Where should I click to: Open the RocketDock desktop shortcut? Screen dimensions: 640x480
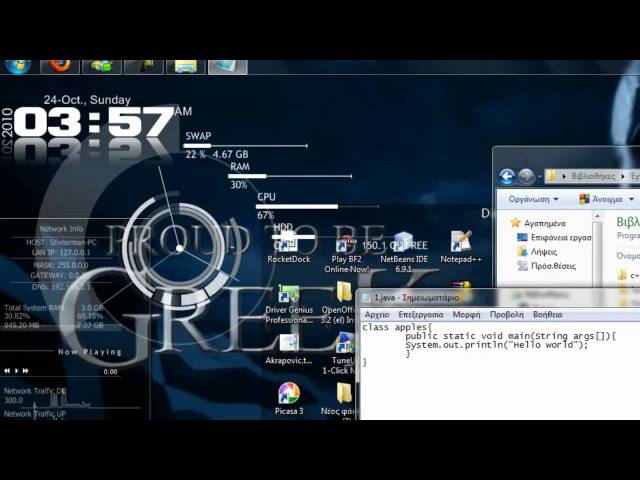tap(288, 243)
